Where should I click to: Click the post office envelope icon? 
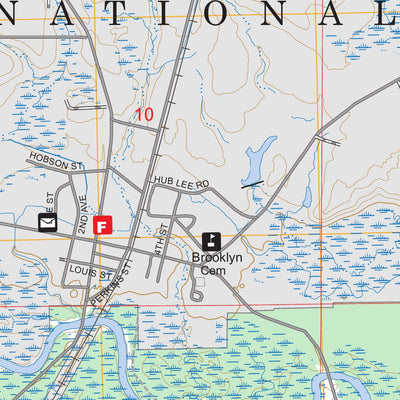(x=48, y=222)
